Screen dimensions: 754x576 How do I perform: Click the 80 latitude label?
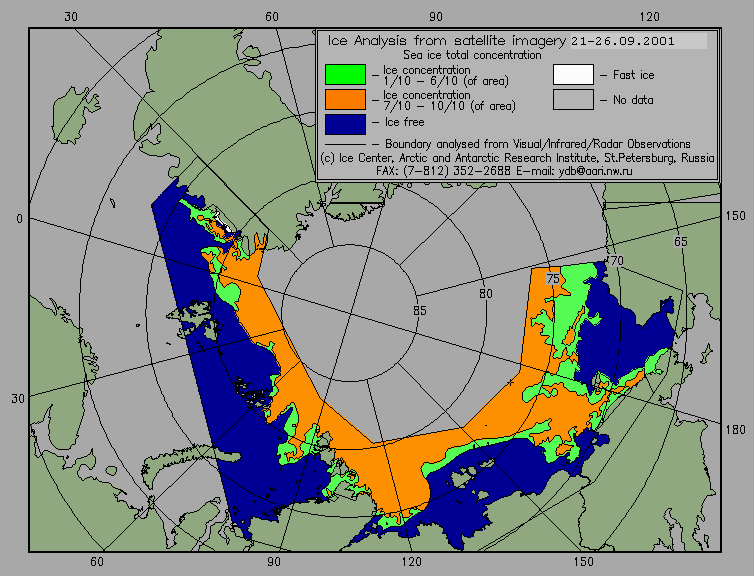(486, 294)
